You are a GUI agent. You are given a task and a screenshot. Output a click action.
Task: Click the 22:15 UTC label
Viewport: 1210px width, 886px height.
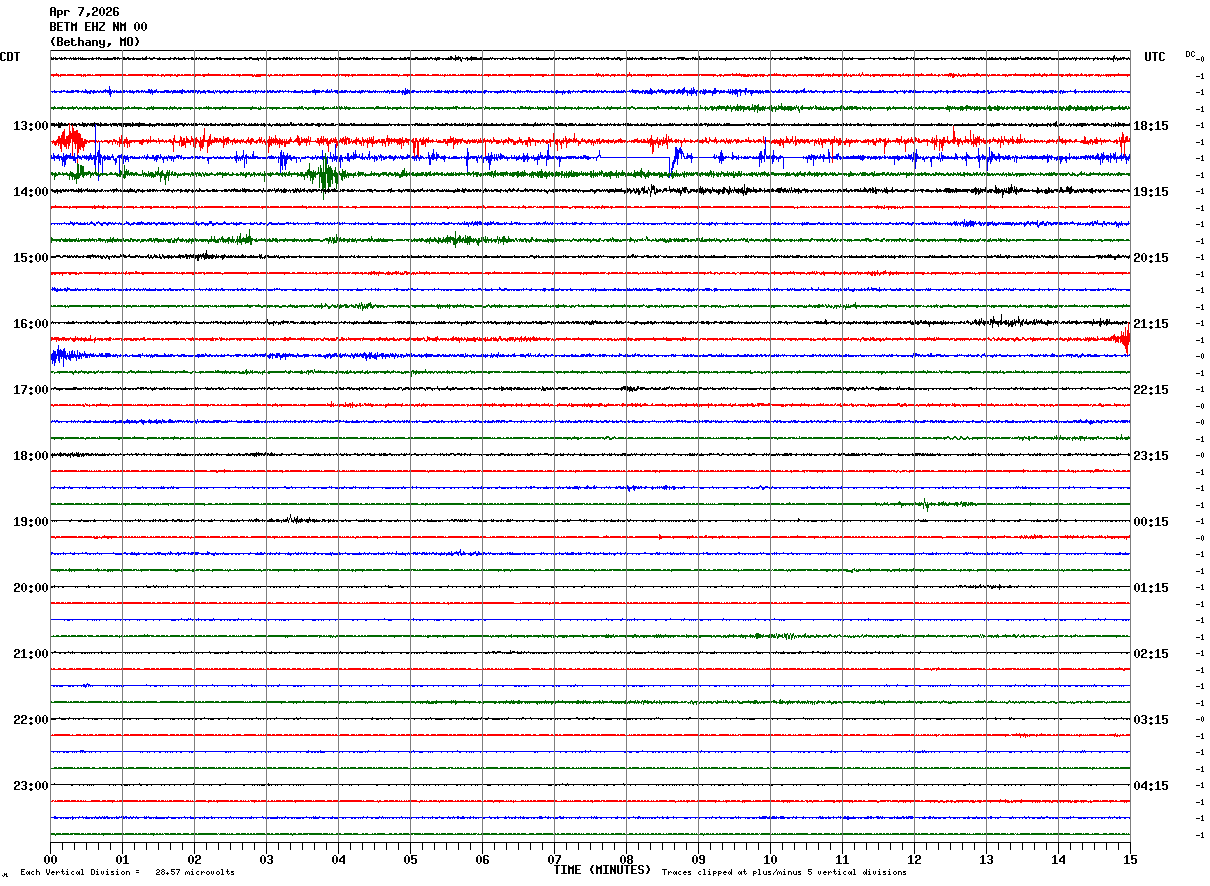1151,390
